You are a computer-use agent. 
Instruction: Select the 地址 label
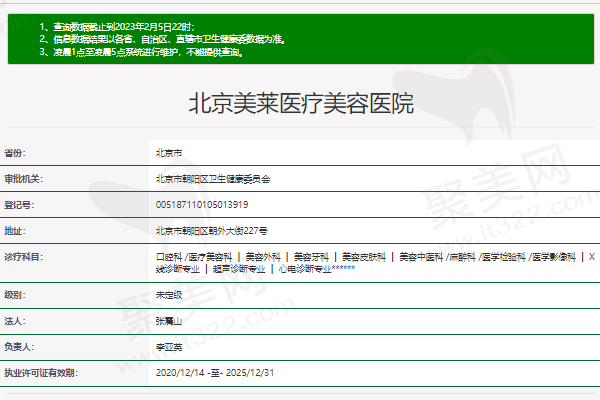pyautogui.click(x=15, y=231)
